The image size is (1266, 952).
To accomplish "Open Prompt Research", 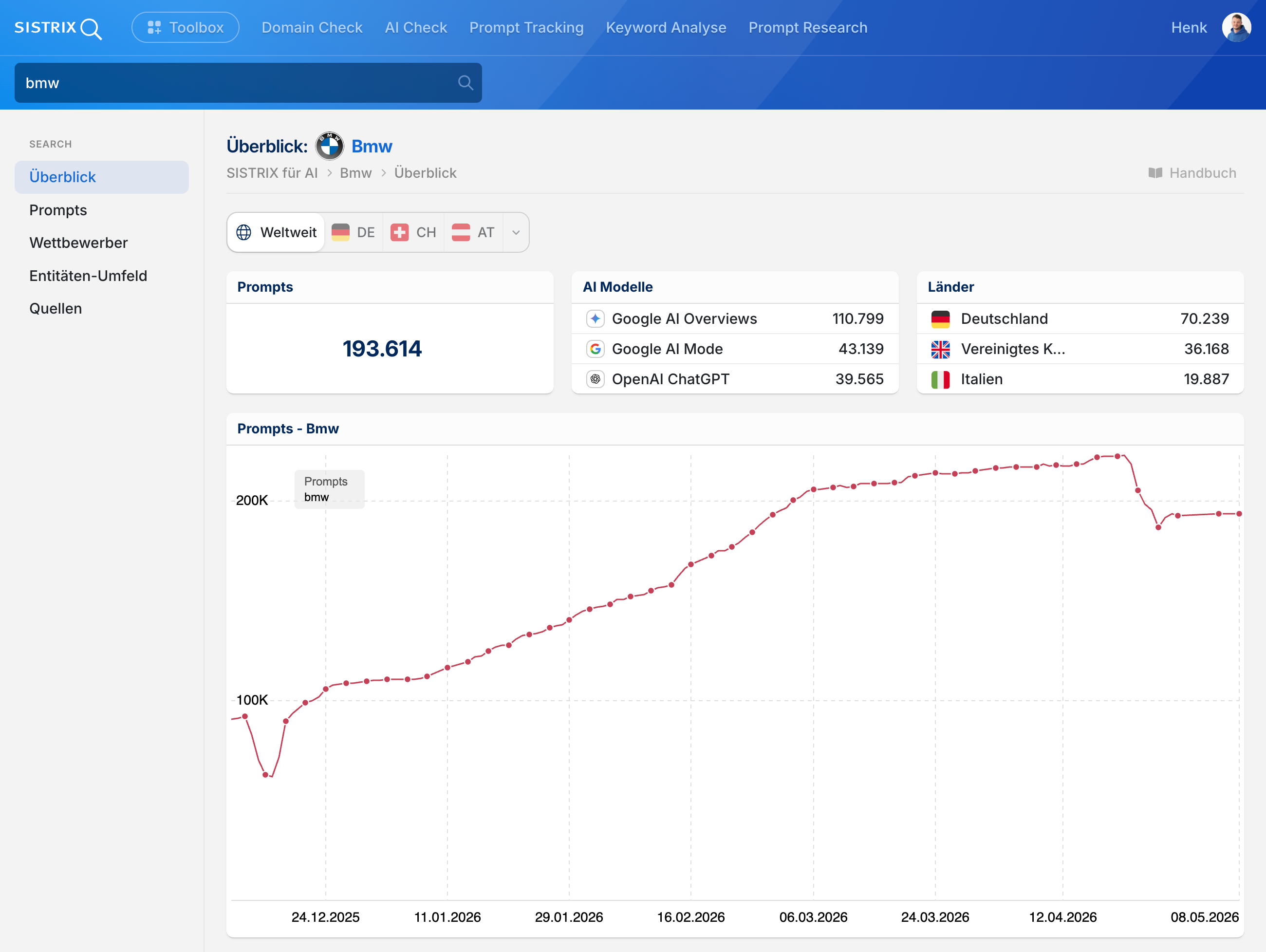I will pos(807,27).
